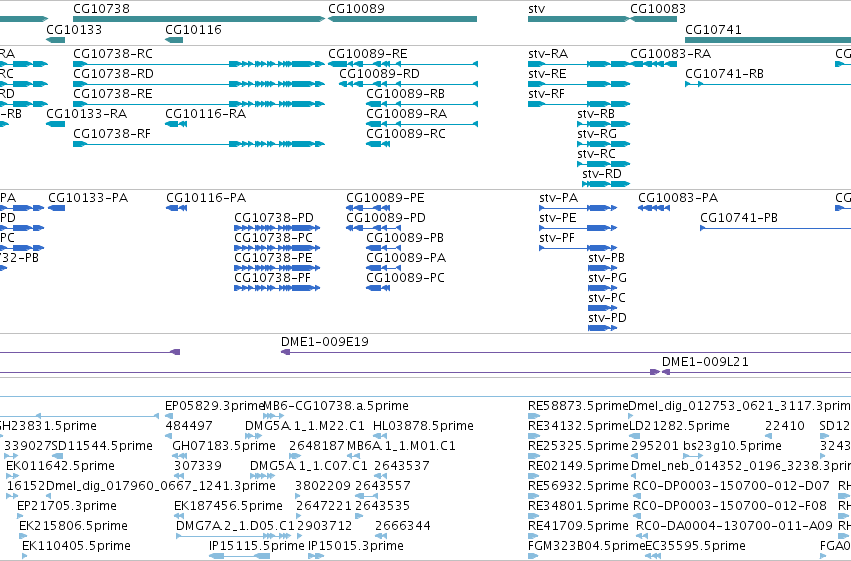This screenshot has height=561, width=851.
Task: Click transcript label CG10738-RC
Action: click(113, 54)
